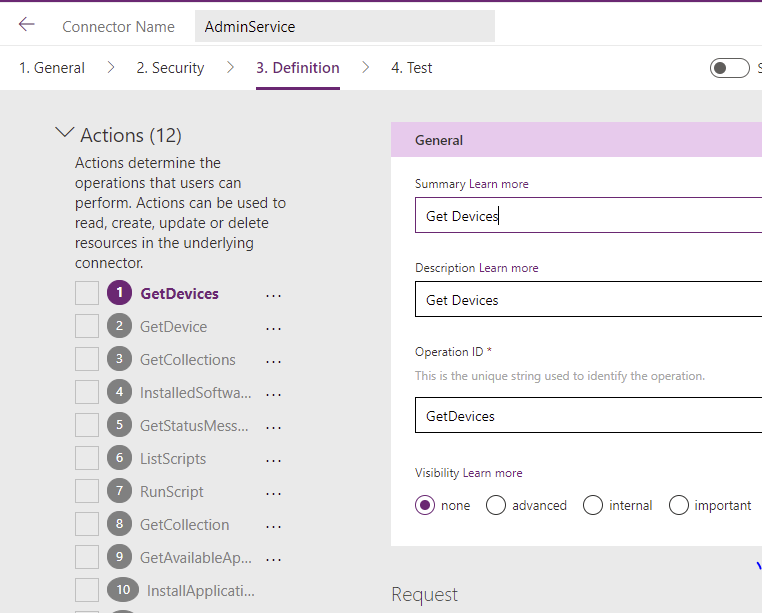The width and height of the screenshot is (762, 613).
Task: Open the more options menu for RunScript
Action: pyautogui.click(x=274, y=493)
